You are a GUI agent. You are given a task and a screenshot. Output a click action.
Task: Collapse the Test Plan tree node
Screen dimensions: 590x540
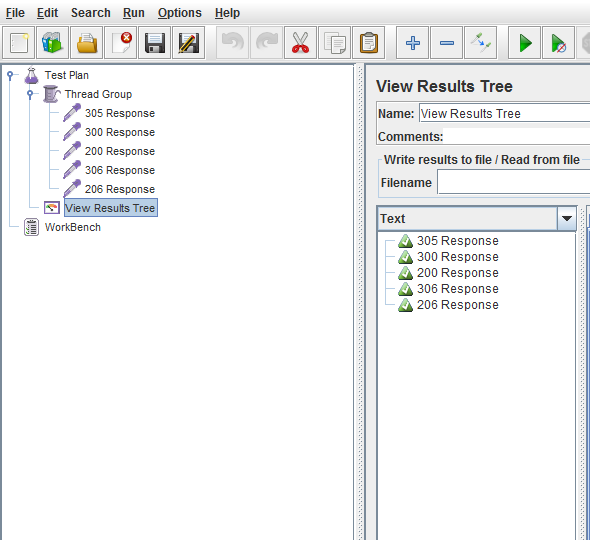tap(10, 75)
